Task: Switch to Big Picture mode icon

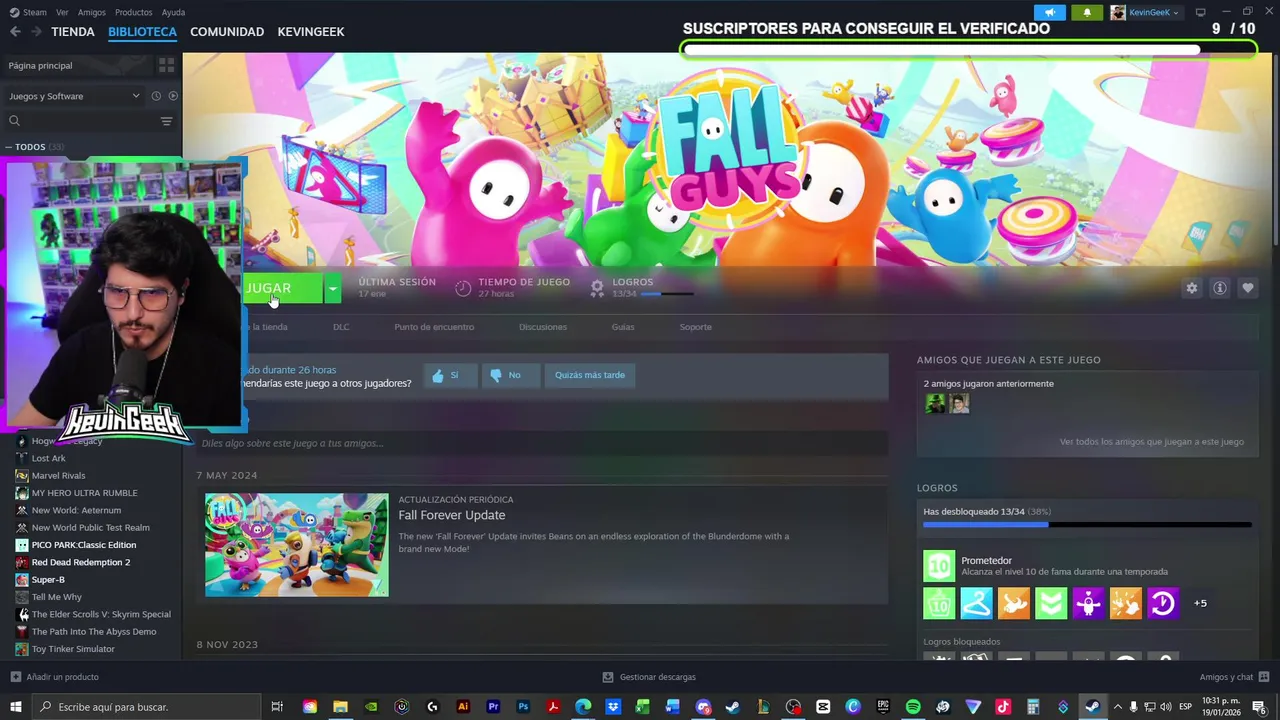Action: (1200, 12)
